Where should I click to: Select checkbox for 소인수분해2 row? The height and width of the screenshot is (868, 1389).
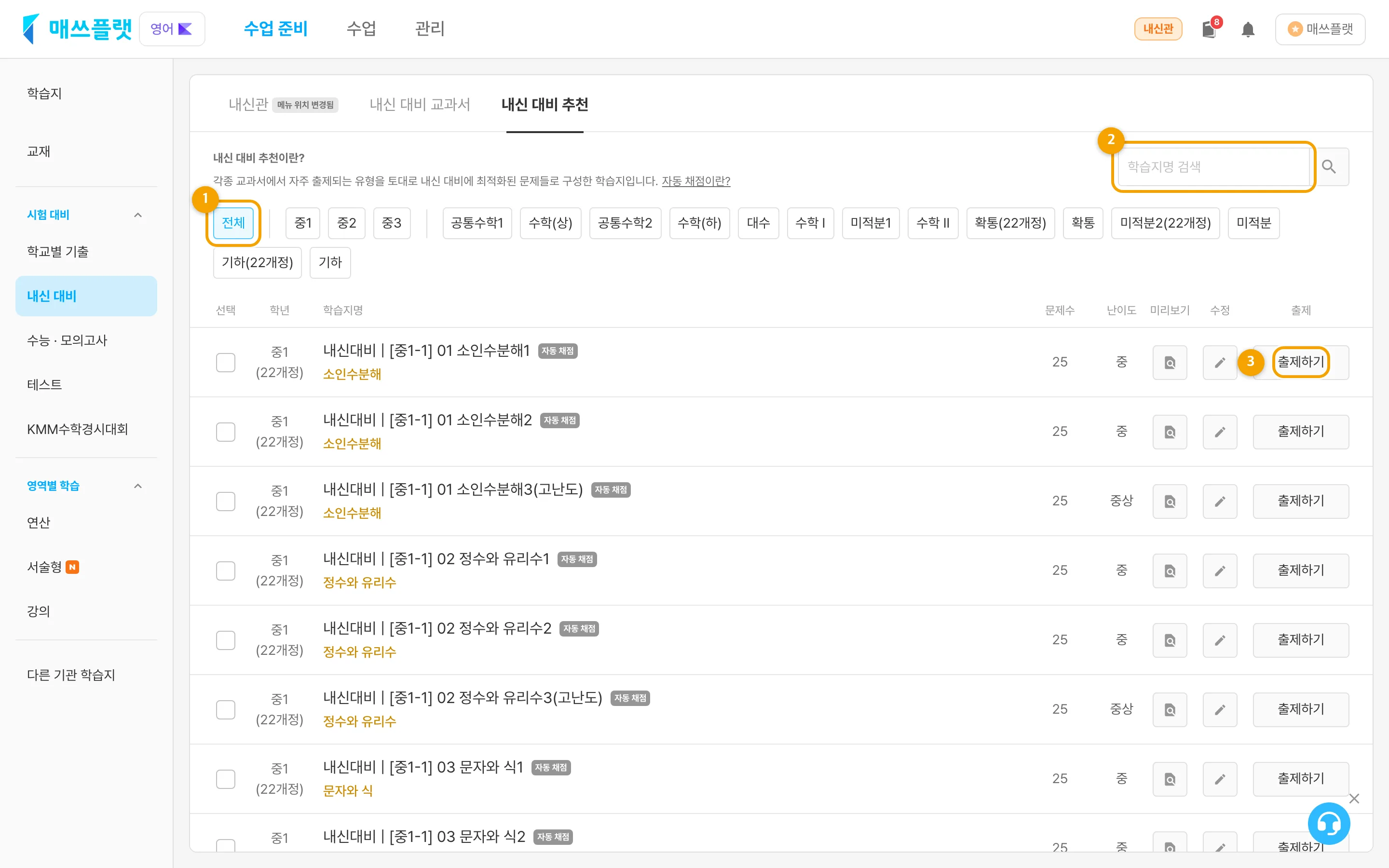pos(226,432)
